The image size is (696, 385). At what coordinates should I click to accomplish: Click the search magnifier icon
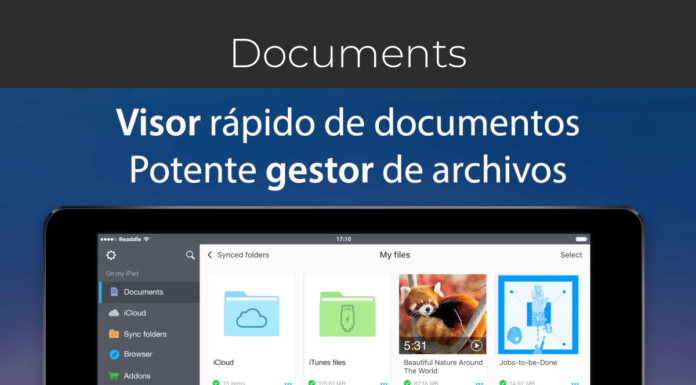click(x=190, y=255)
